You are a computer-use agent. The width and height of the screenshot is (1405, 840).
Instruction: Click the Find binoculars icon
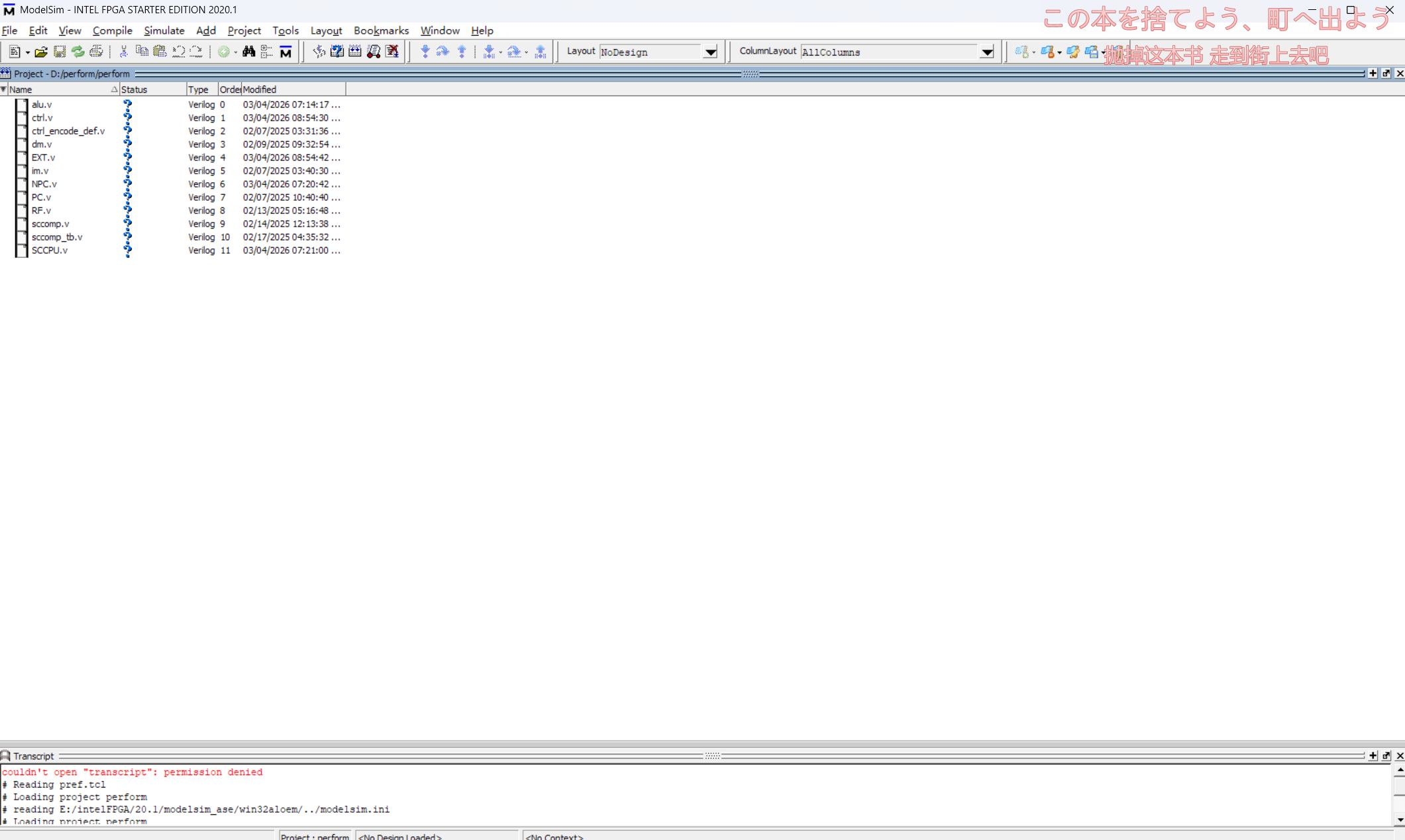click(249, 52)
